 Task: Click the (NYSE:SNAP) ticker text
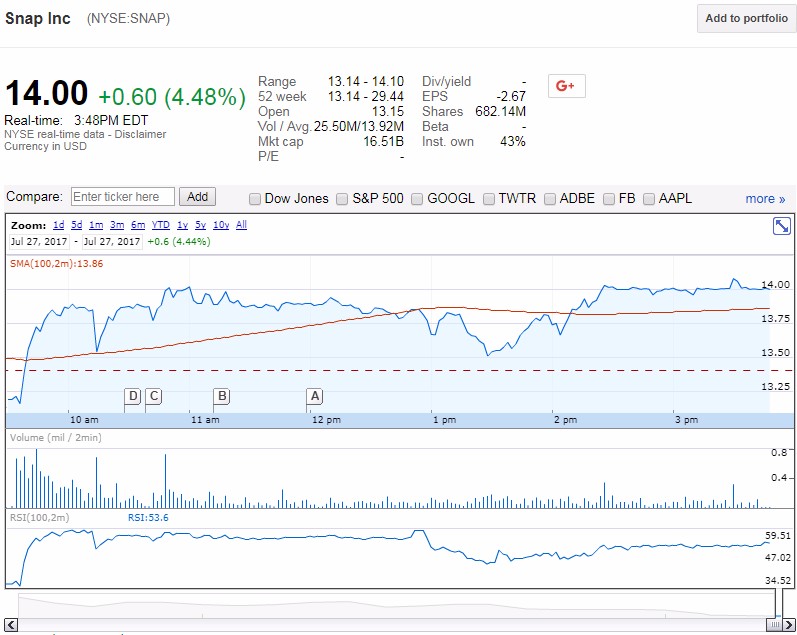(128, 19)
